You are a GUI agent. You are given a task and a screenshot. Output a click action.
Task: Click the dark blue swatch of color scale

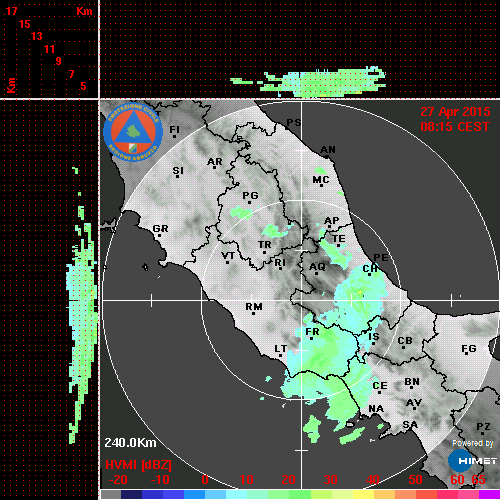point(131,495)
